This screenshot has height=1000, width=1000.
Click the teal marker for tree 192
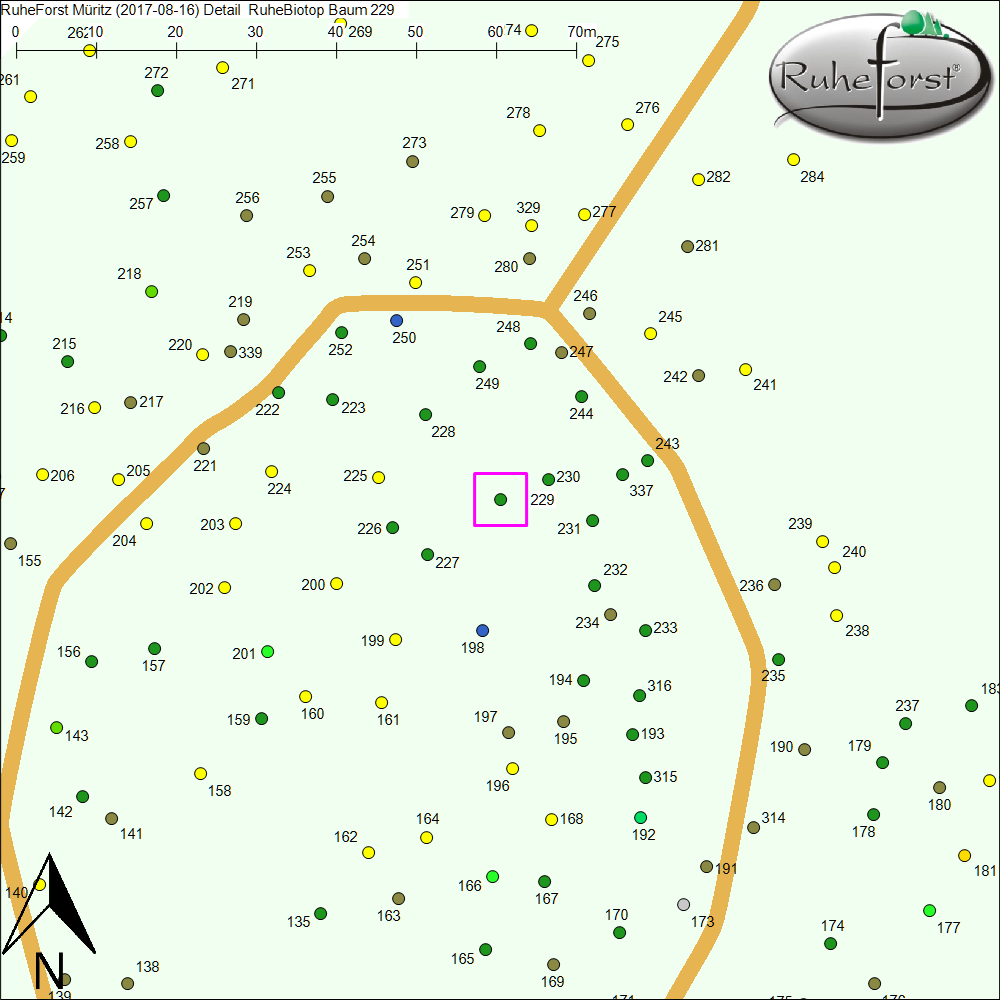click(x=640, y=817)
